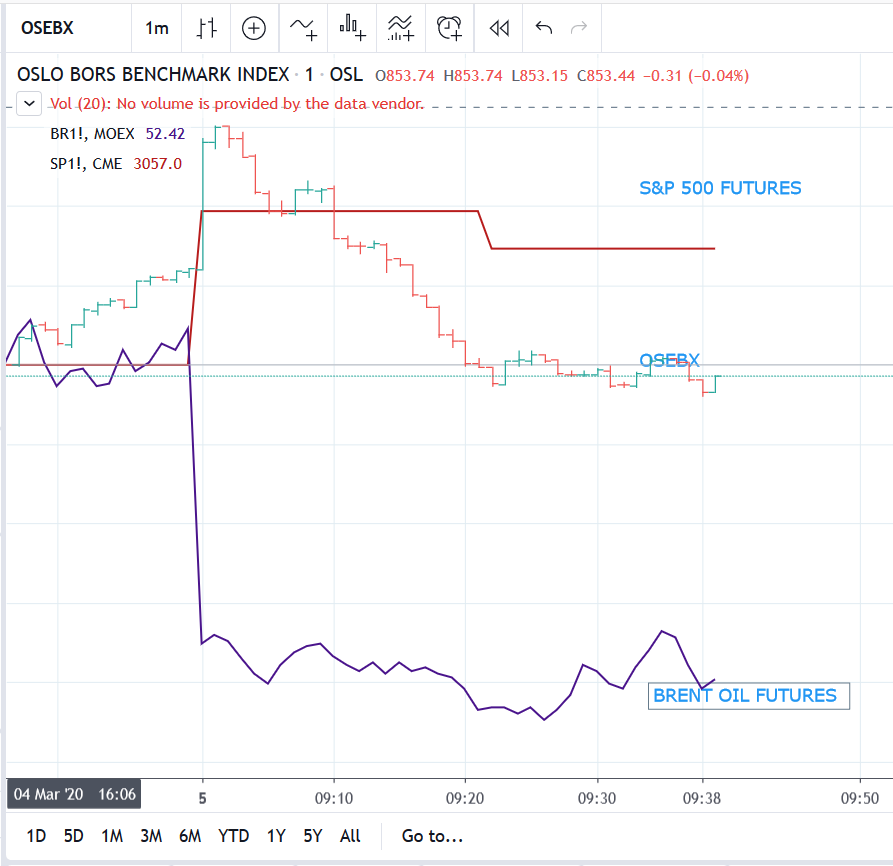The image size is (893, 866).
Task: Click the redo arrow icon
Action: [x=579, y=27]
